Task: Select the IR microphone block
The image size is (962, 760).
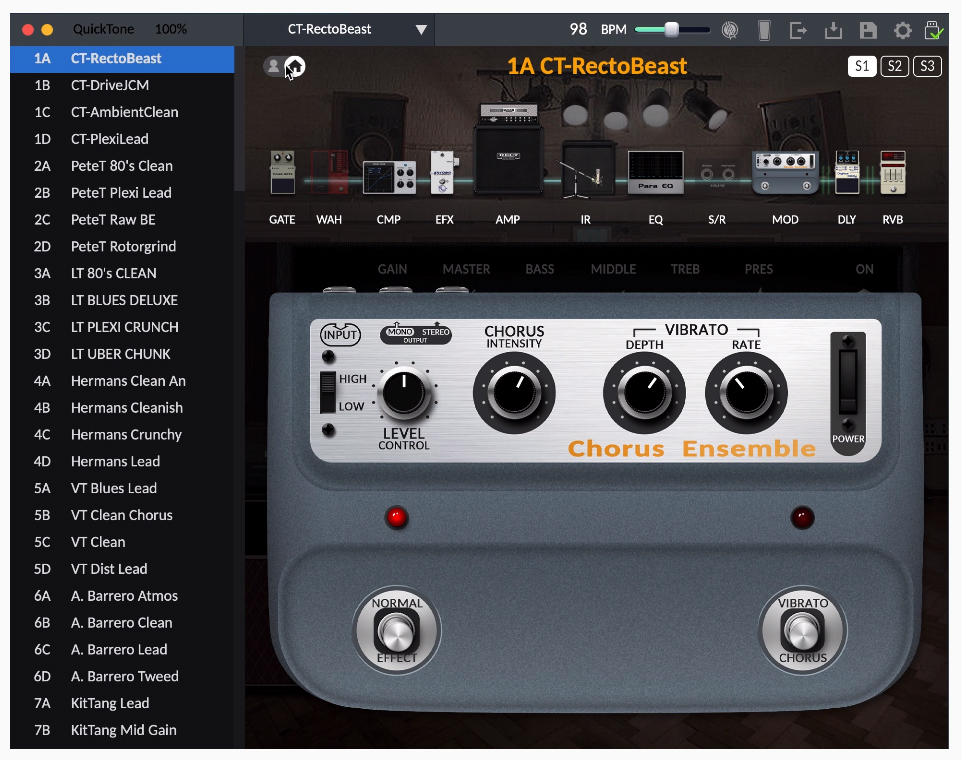Action: (587, 170)
